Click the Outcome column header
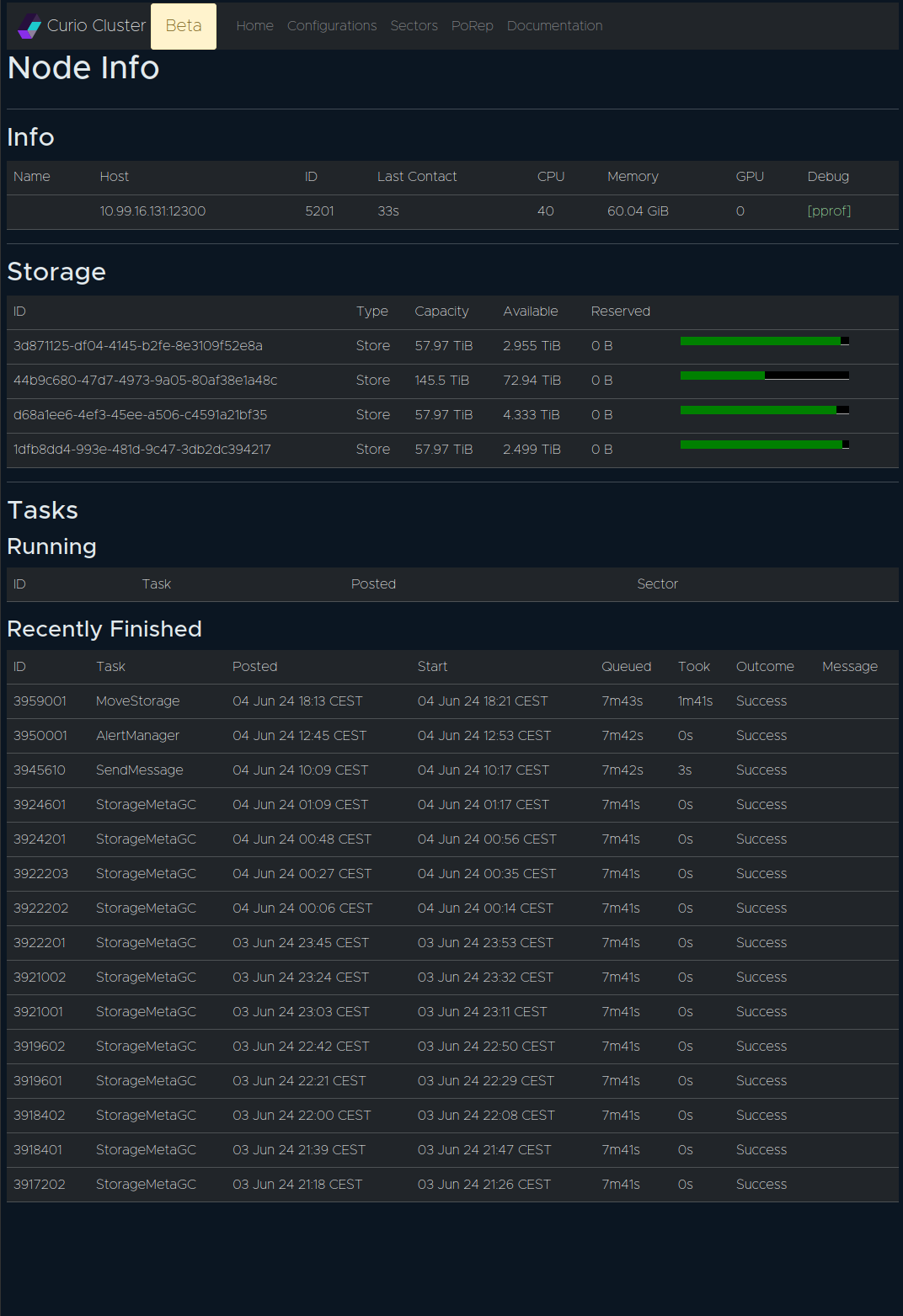The image size is (903, 1316). (x=764, y=667)
